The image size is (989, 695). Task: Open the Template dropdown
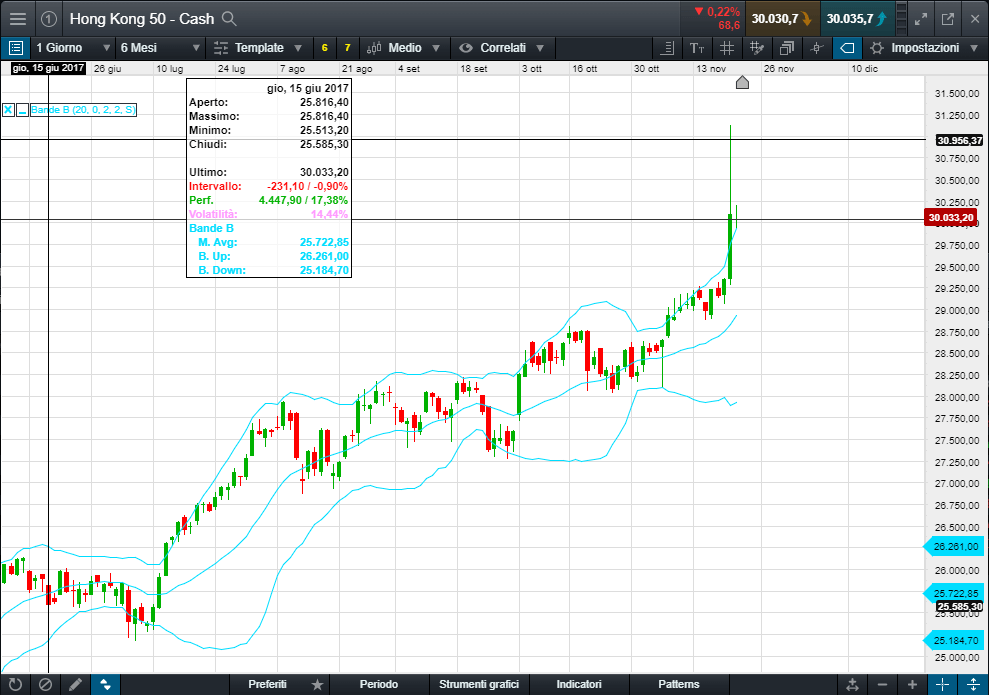click(x=257, y=48)
